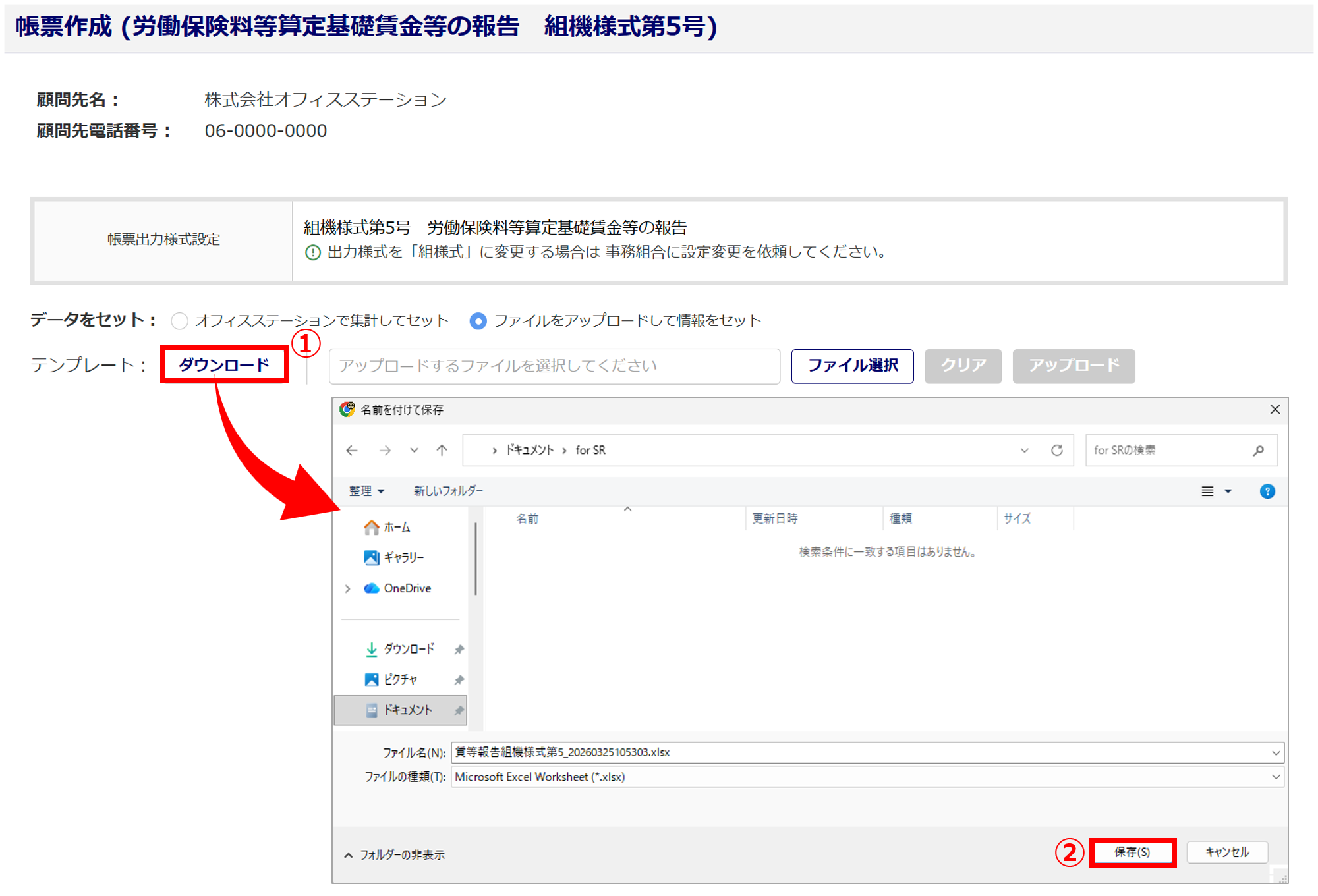Screen dimensions: 1318x896
Task: Click the blue help question icon
Action: point(1267,491)
